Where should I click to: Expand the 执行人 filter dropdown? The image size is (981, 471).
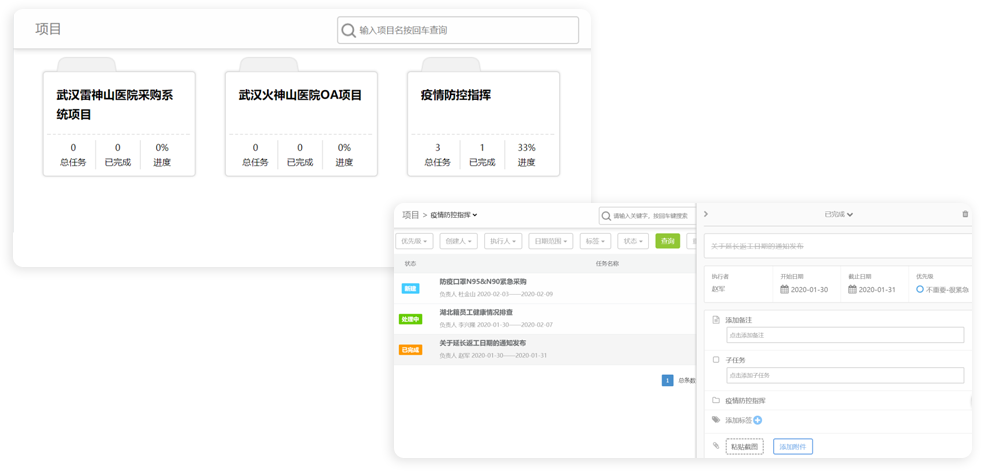(502, 241)
